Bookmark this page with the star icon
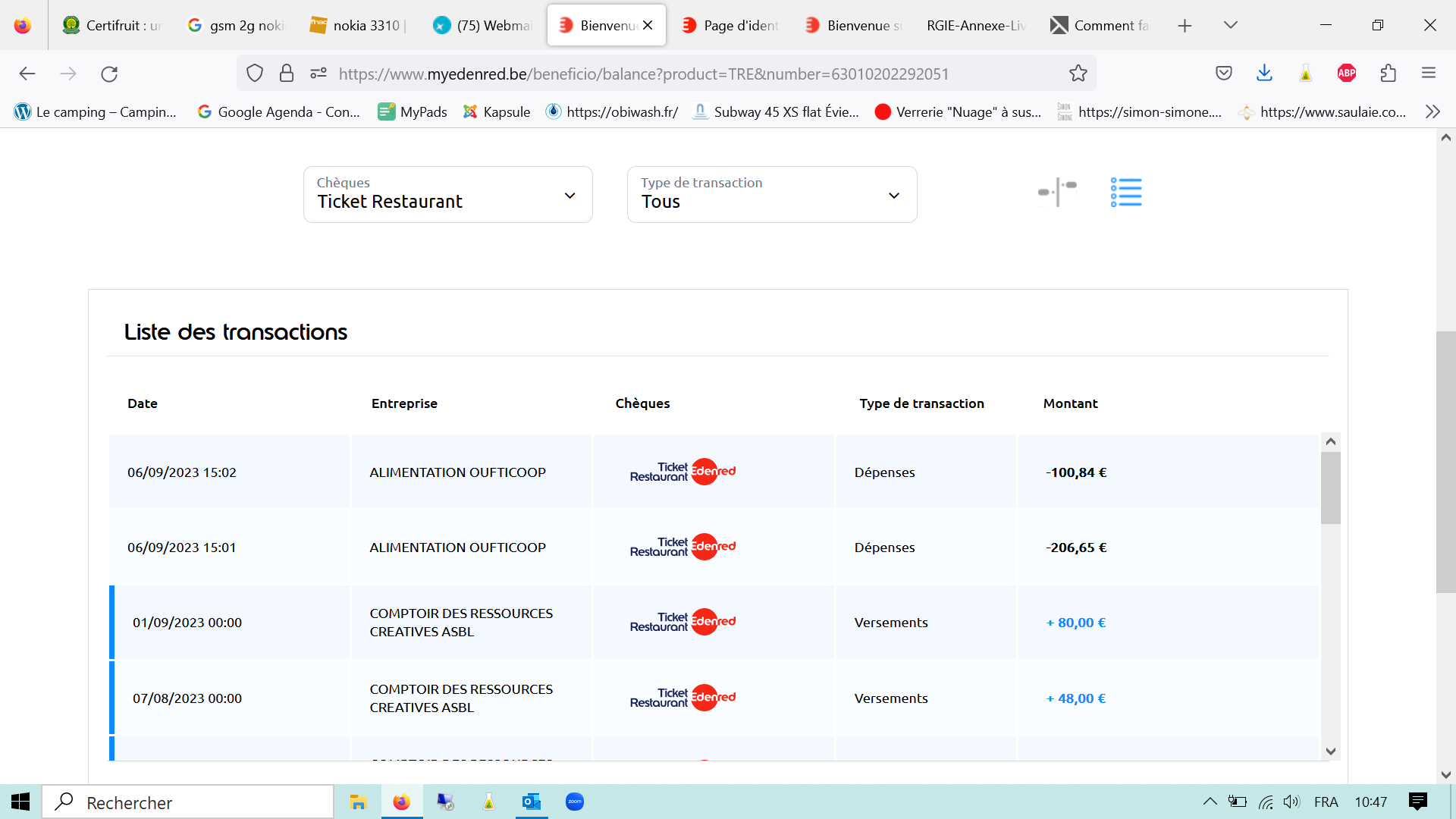1456x819 pixels. [x=1078, y=74]
